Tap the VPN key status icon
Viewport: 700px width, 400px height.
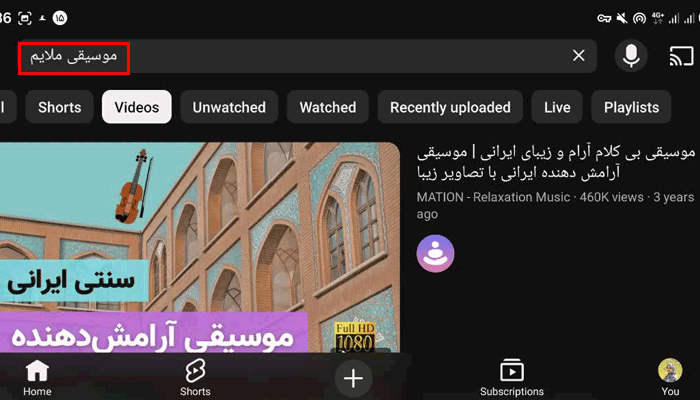(604, 18)
